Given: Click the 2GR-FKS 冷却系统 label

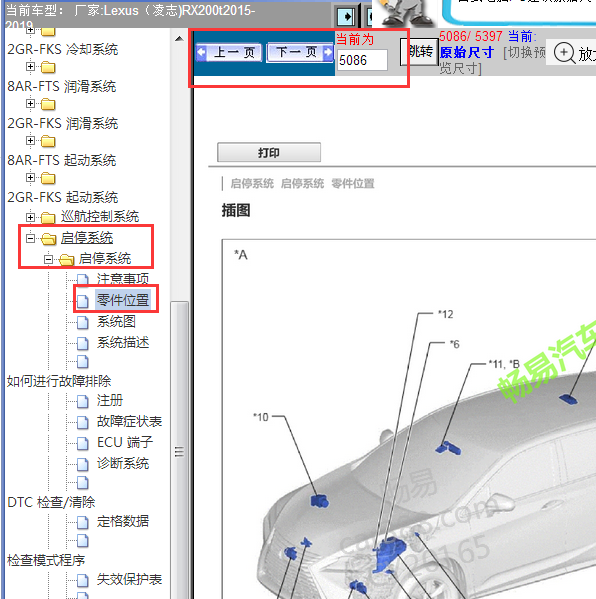Looking at the screenshot, I should tap(63, 49).
